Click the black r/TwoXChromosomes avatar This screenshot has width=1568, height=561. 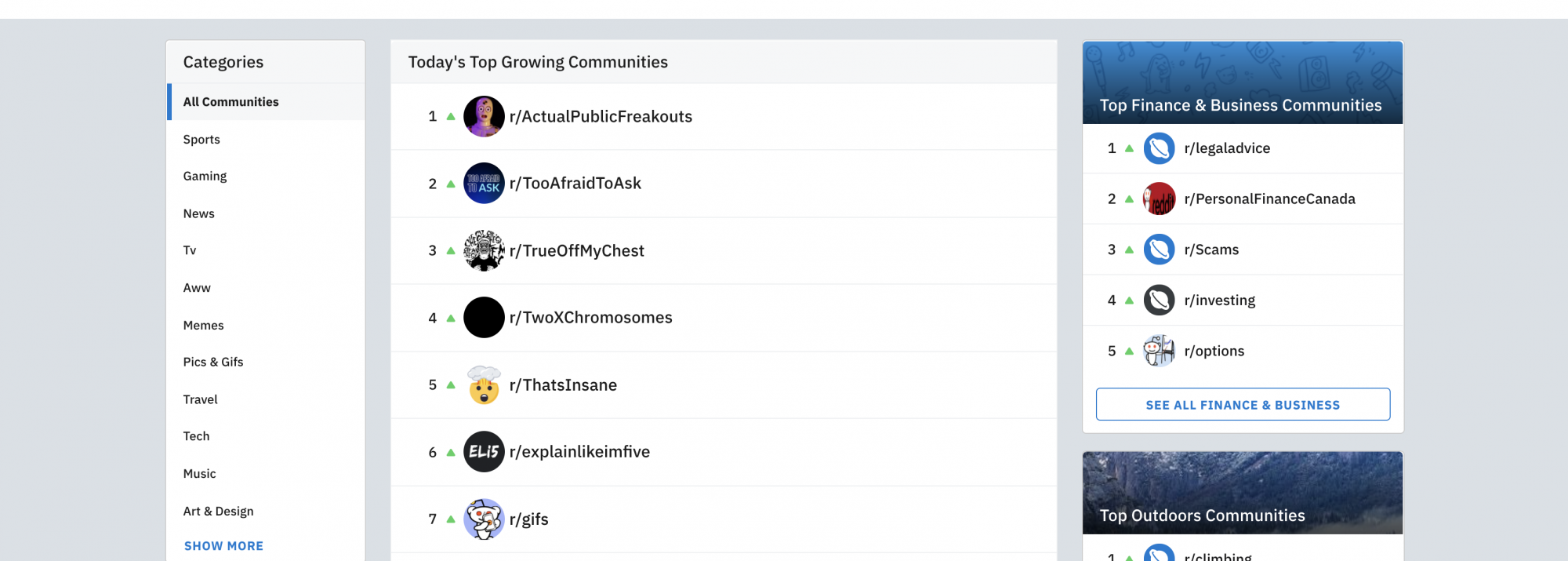484,318
